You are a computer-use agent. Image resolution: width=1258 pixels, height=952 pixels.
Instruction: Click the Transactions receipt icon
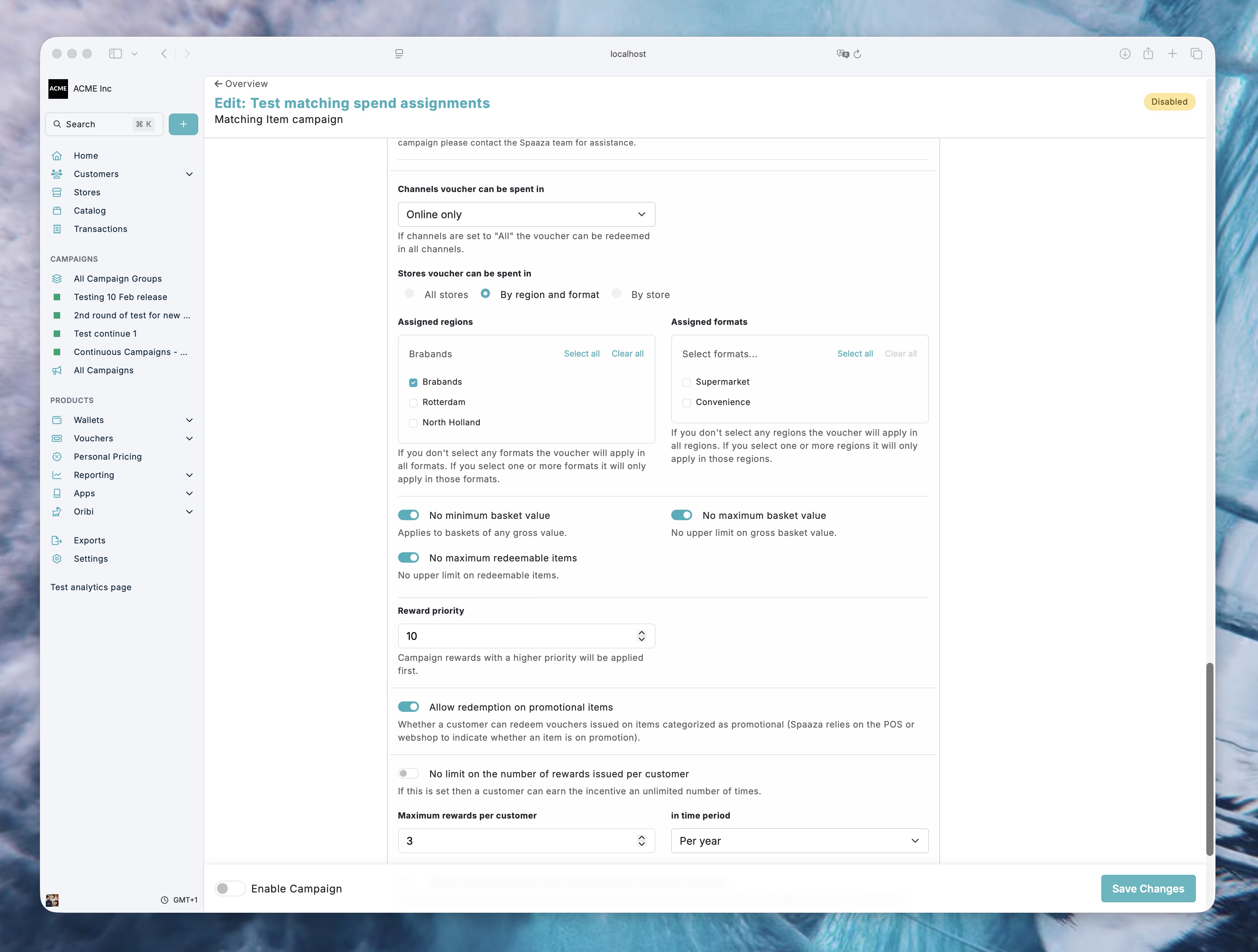[x=57, y=229]
